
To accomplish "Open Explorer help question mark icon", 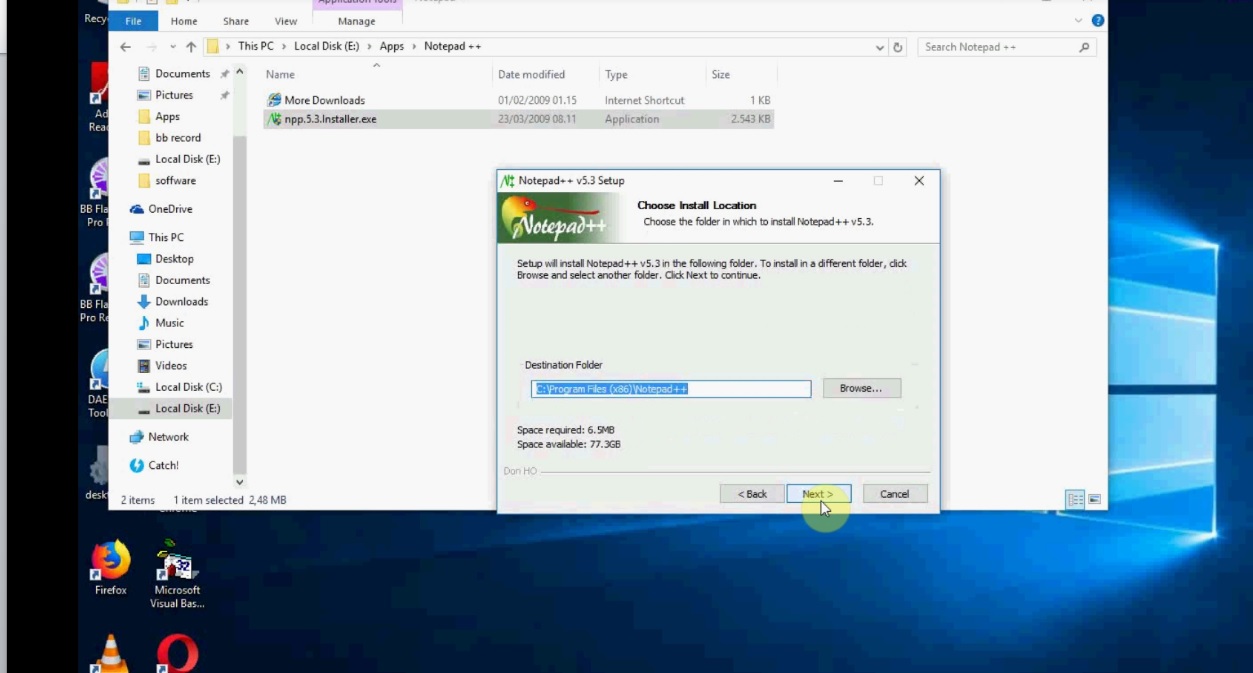I will coord(1098,20).
